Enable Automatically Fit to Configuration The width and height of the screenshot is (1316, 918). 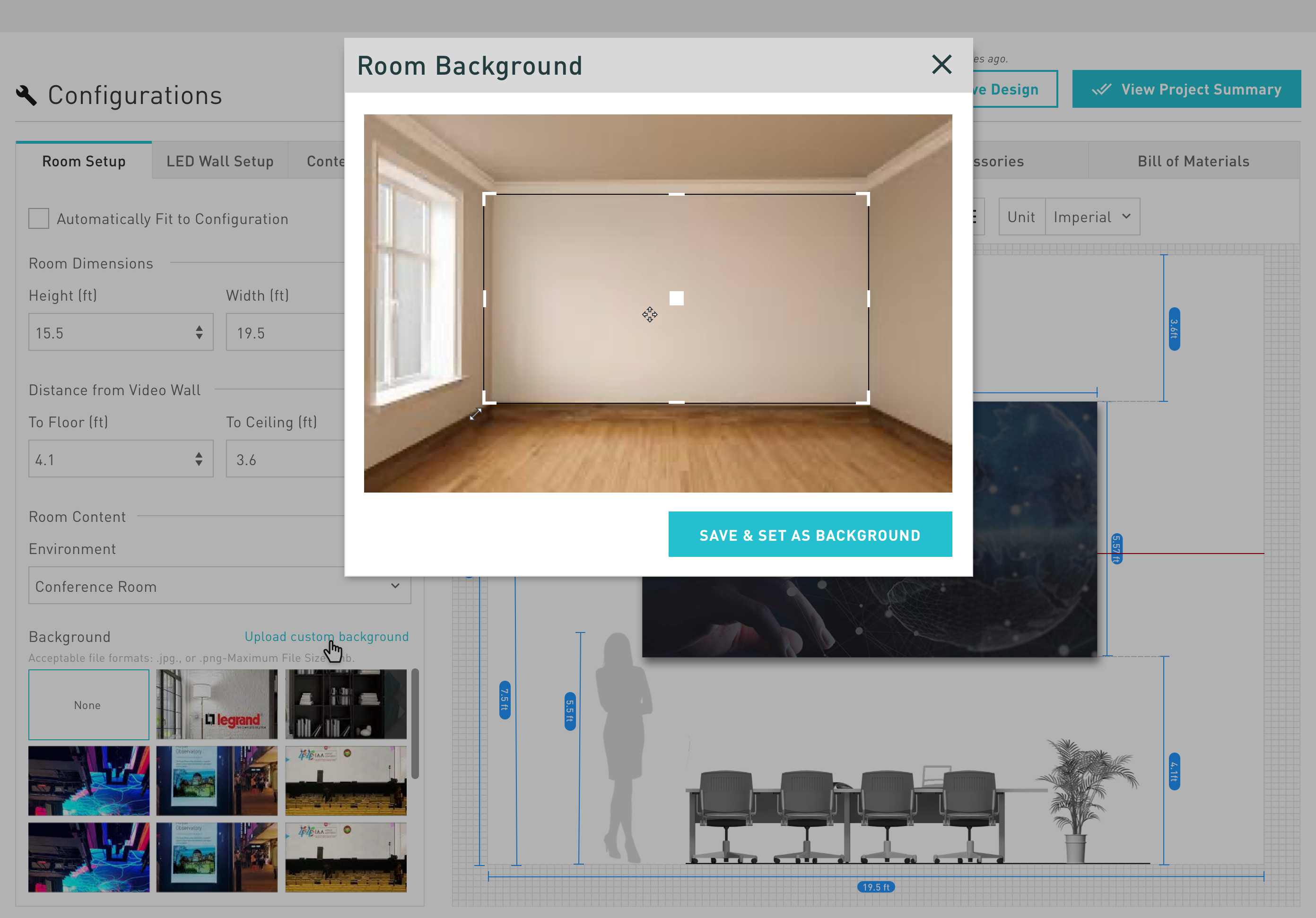(38, 218)
